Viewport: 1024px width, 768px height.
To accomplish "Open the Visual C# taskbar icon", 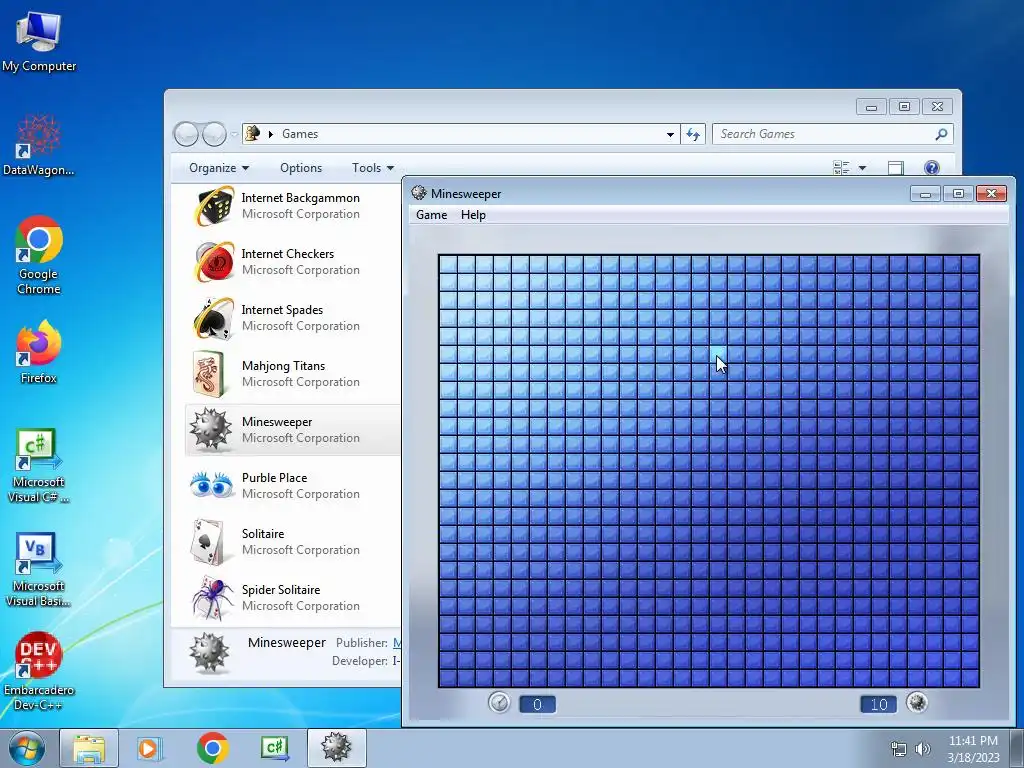I will click(275, 748).
